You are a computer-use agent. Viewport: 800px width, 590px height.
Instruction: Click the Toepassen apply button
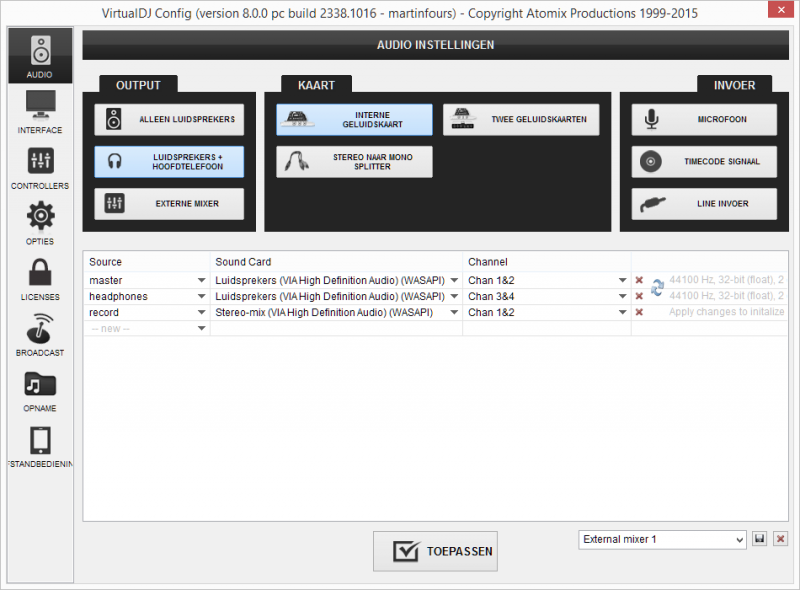(x=435, y=551)
